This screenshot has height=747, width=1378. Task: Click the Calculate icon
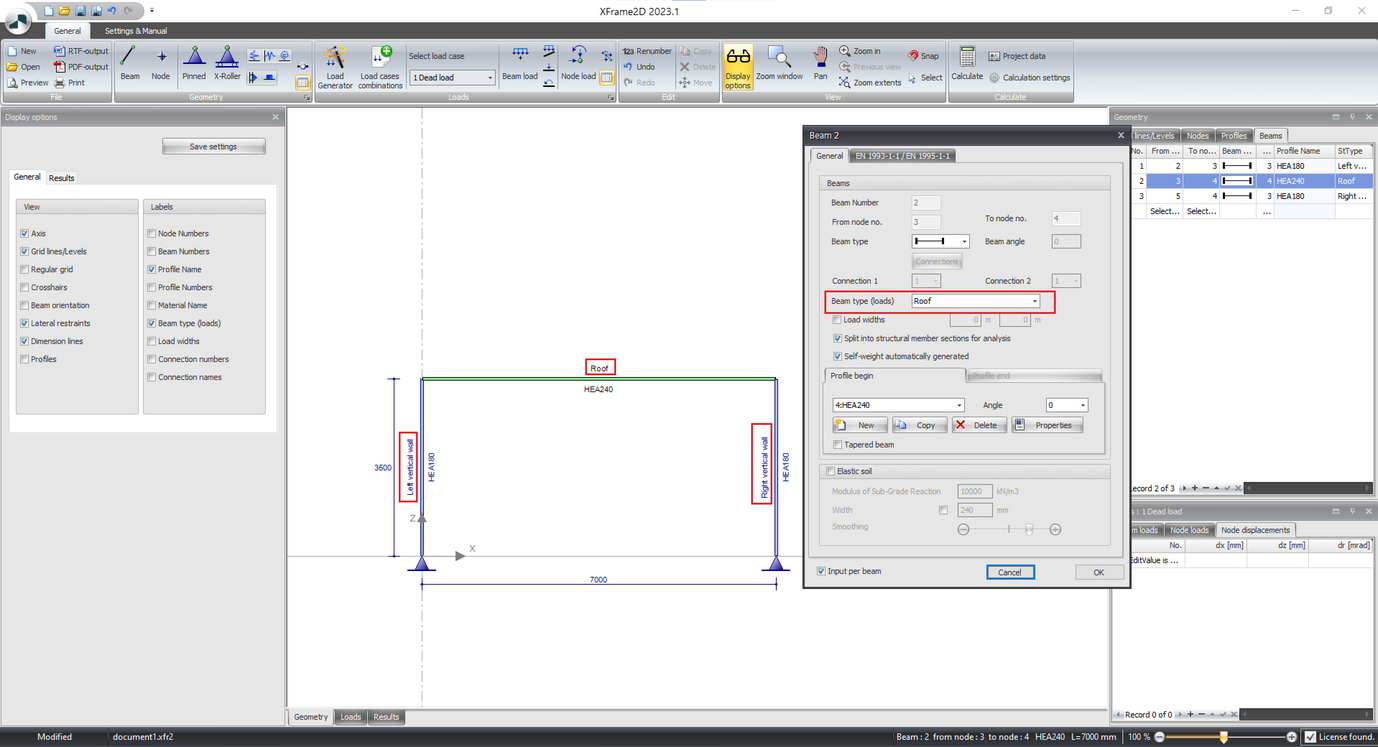966,63
